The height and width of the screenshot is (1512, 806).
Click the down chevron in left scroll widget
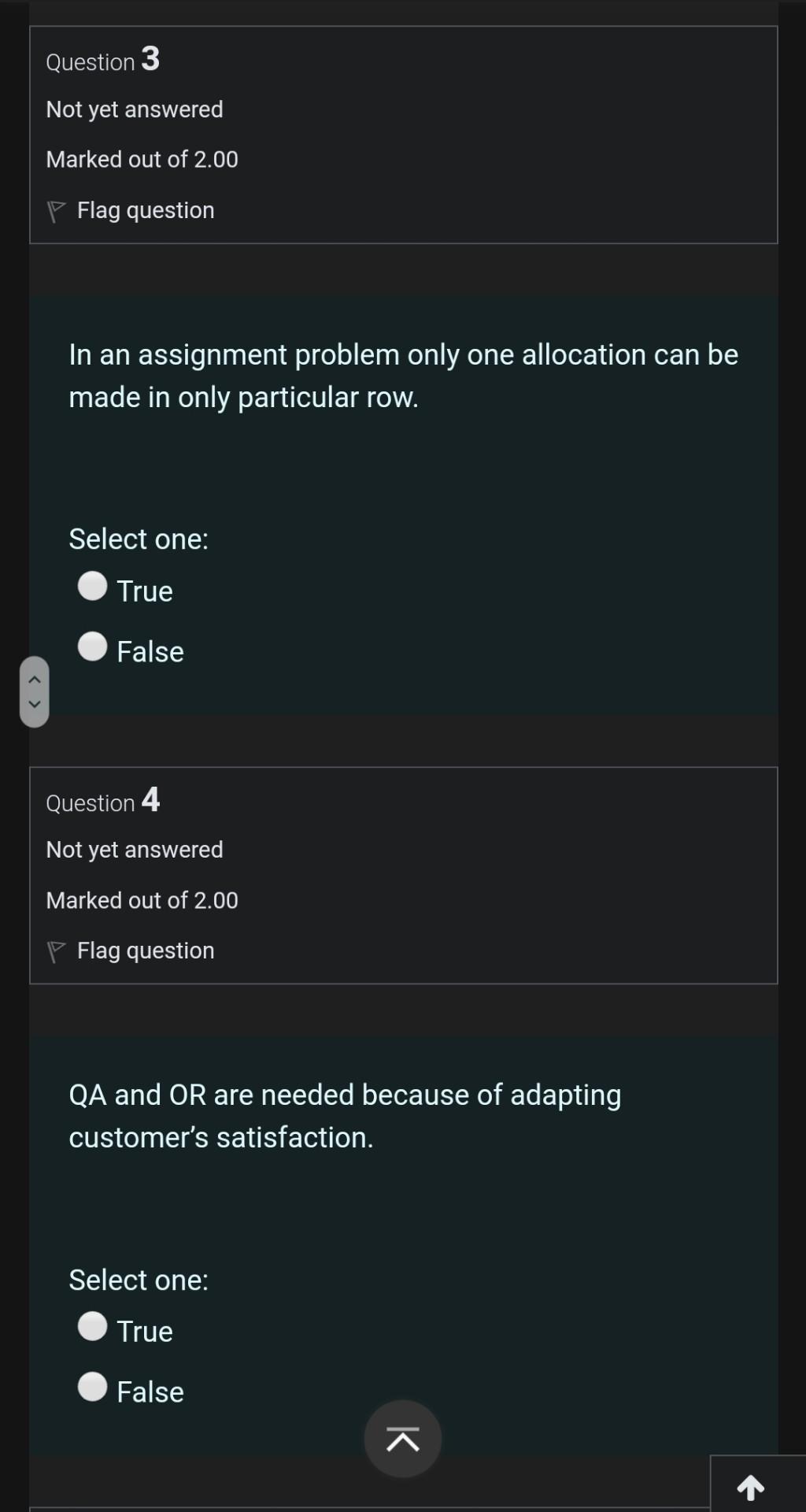coord(35,703)
